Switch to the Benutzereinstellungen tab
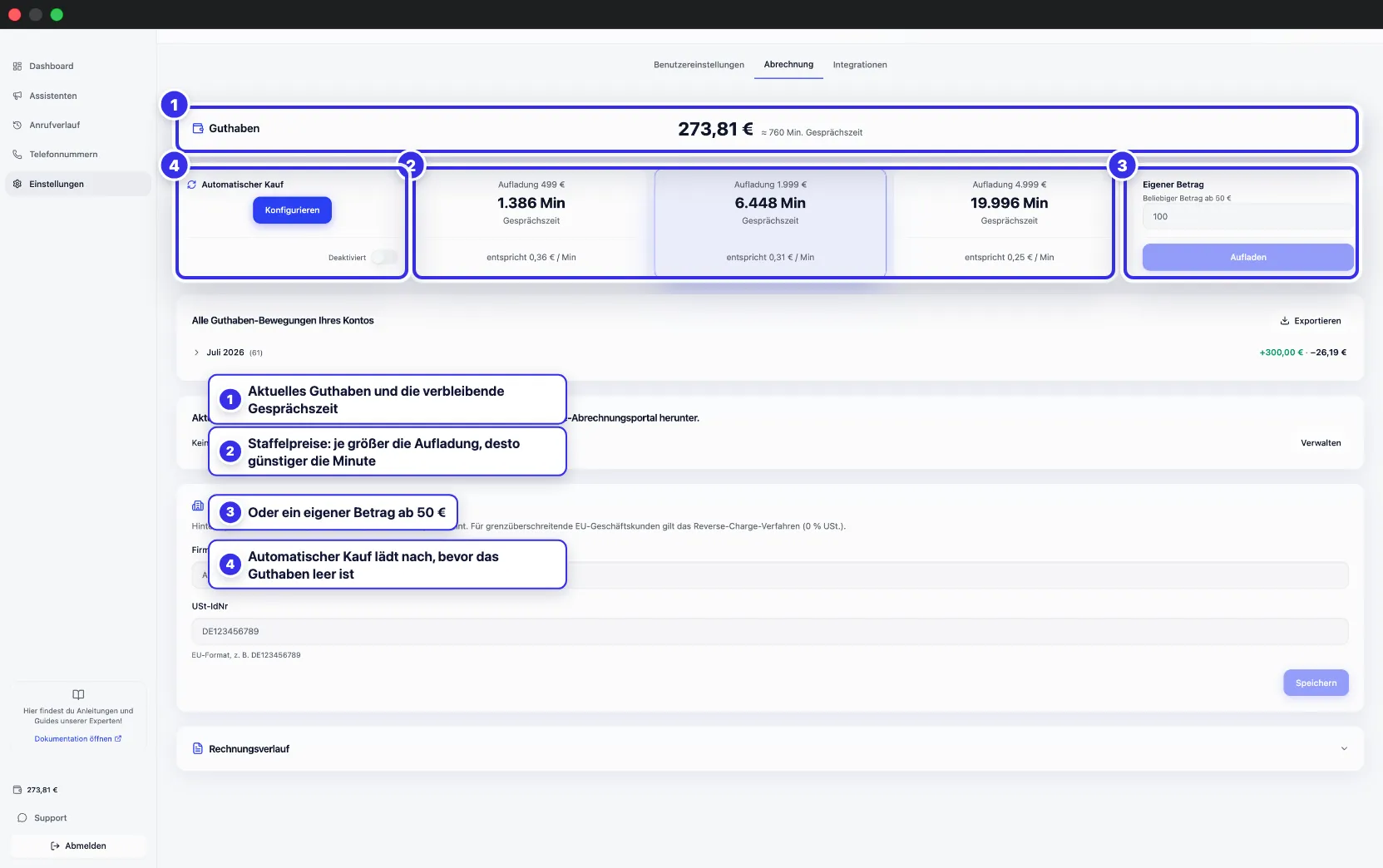 coord(699,65)
